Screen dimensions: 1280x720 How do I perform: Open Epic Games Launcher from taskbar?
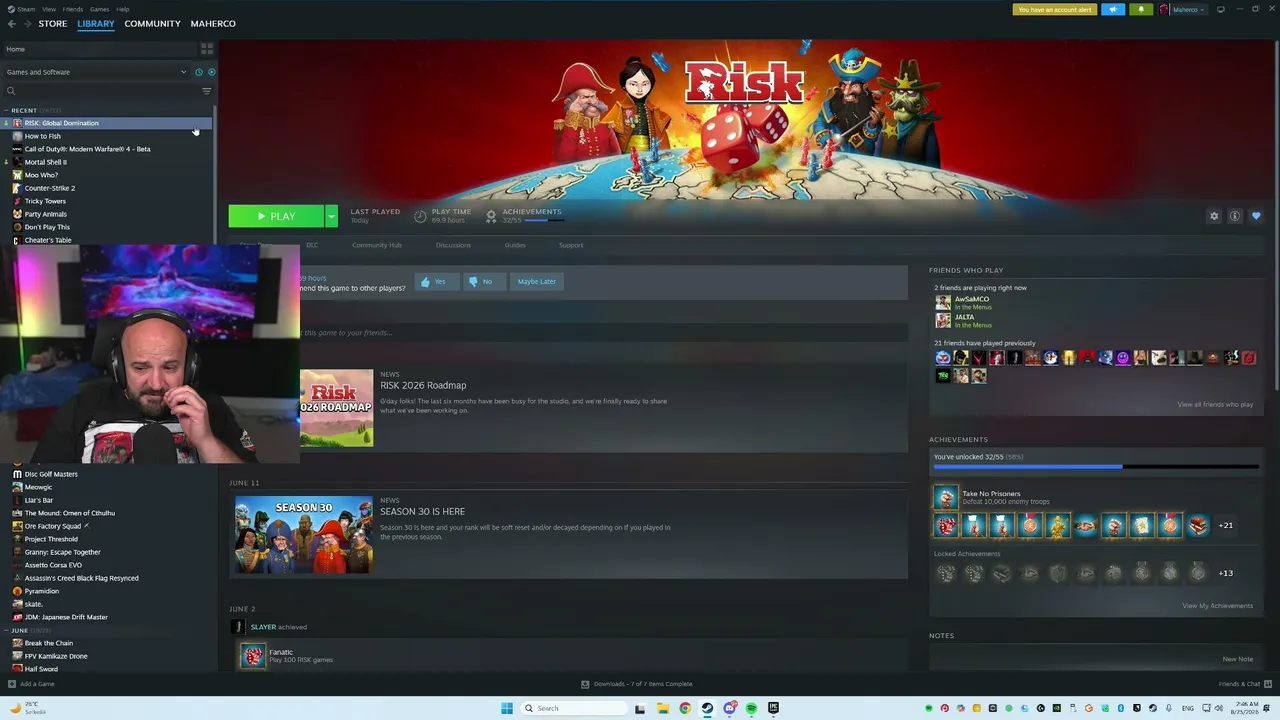[773, 708]
